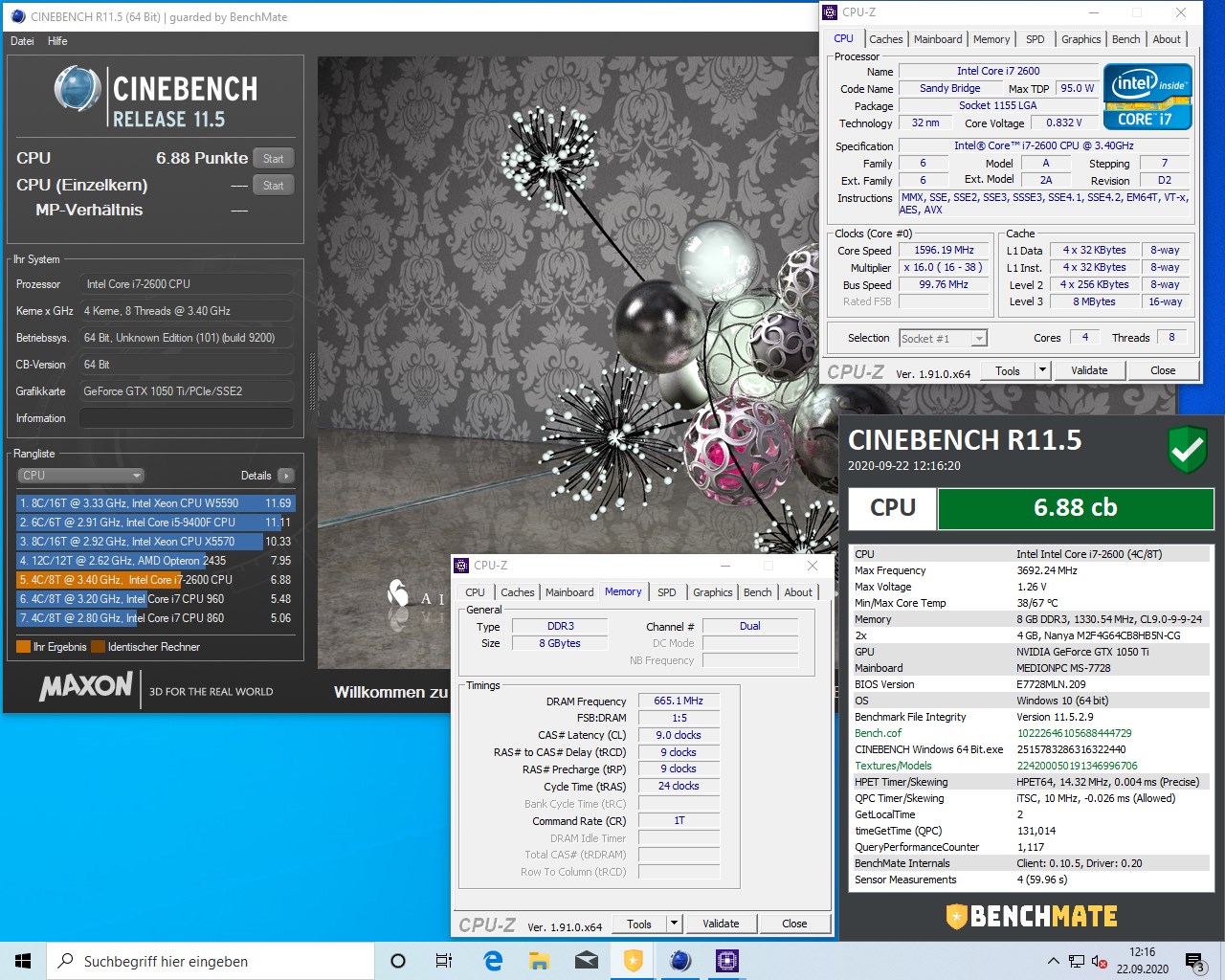Open Mainboard tab in top CPU-Z window

(x=938, y=39)
